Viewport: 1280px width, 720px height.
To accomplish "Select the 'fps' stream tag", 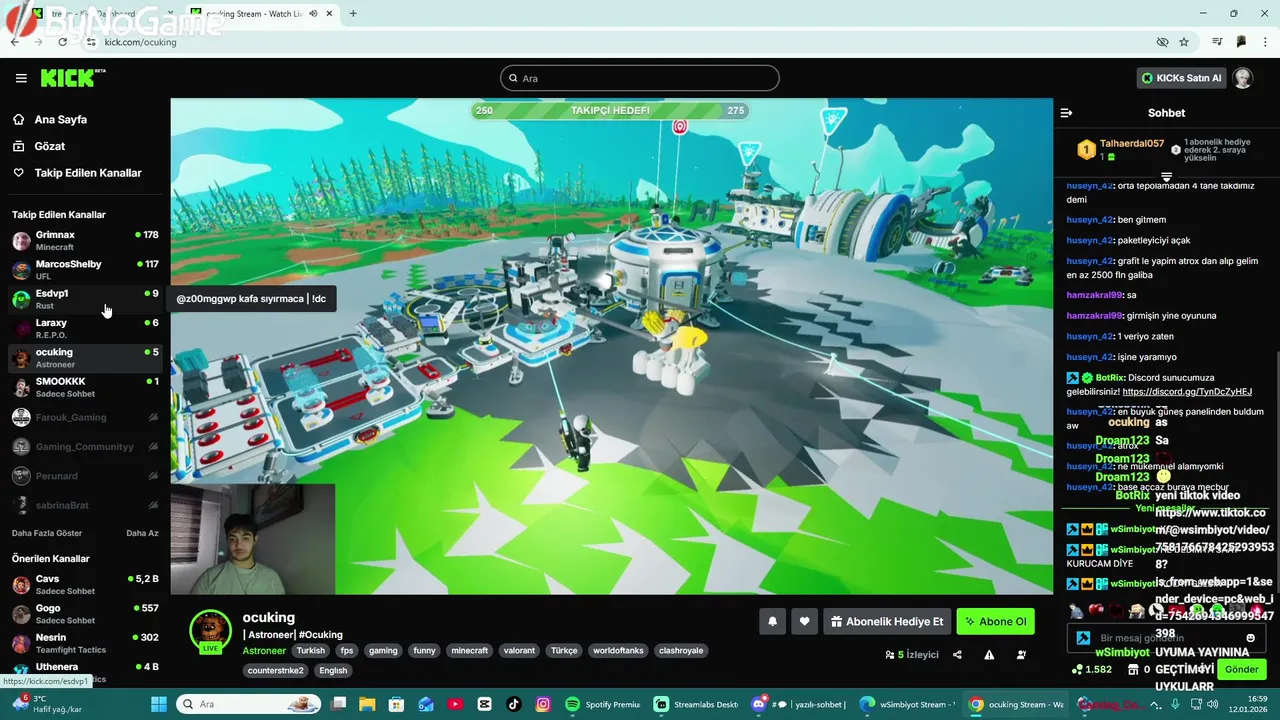I will 347,650.
